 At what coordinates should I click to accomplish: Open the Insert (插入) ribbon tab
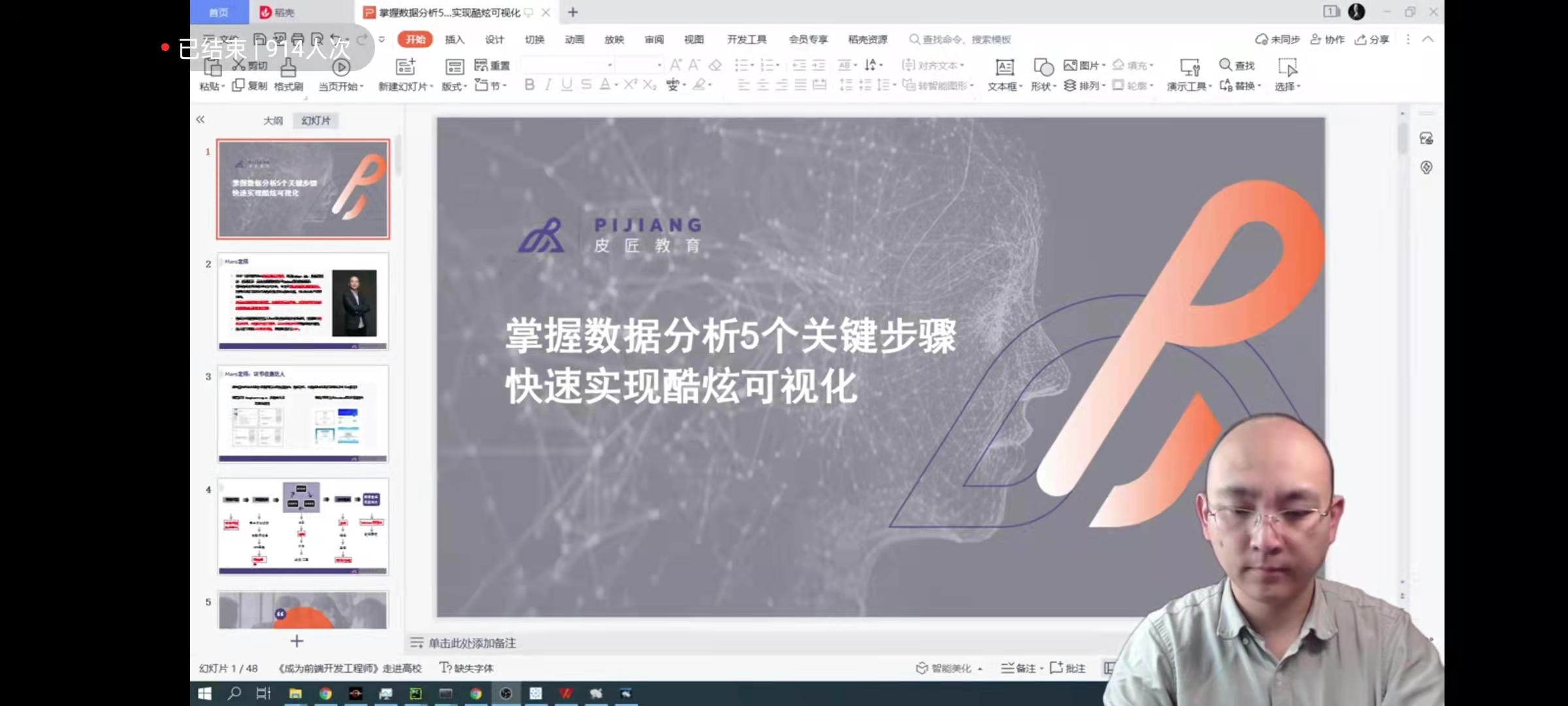pyautogui.click(x=455, y=39)
